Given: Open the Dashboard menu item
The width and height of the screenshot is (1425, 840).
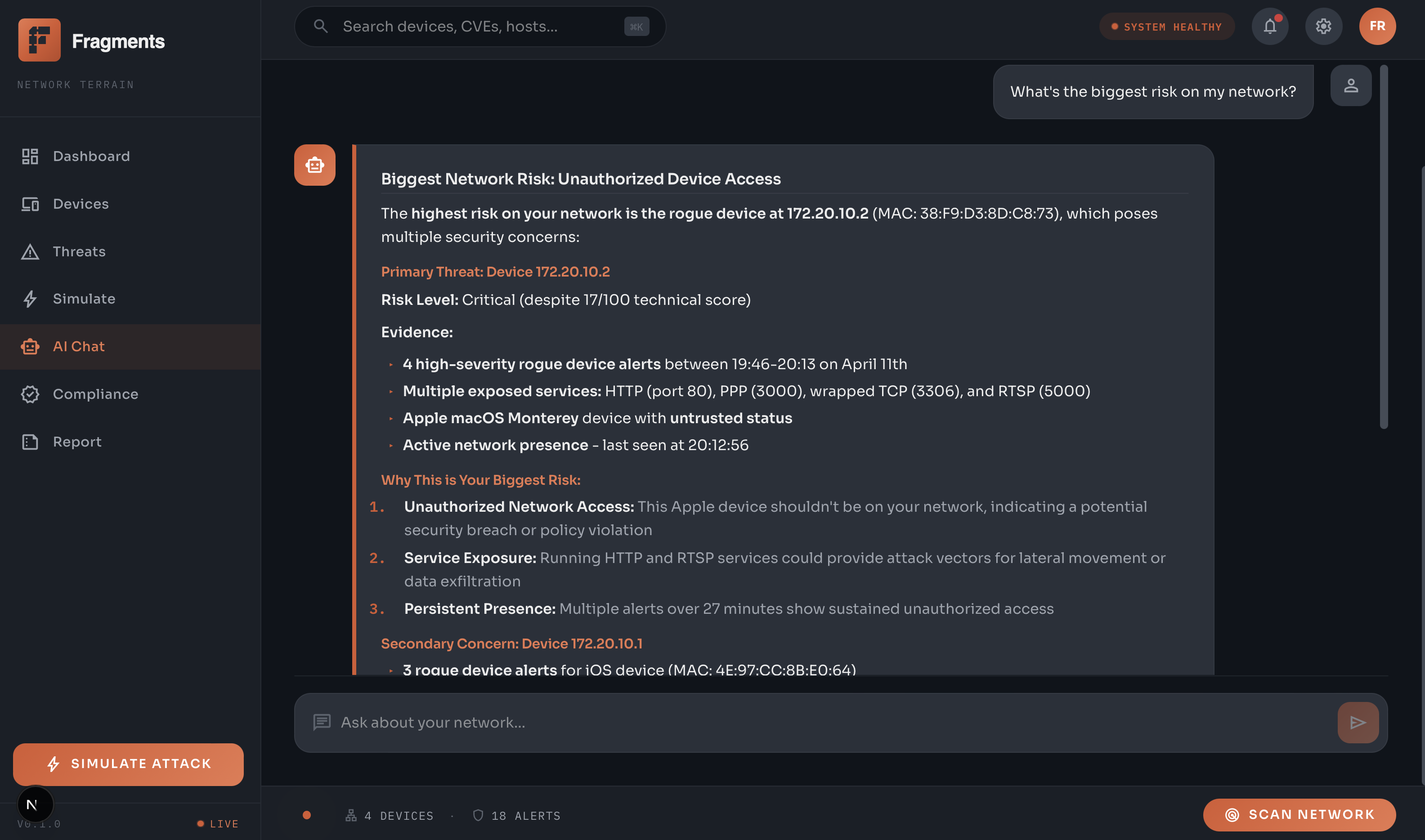Looking at the screenshot, I should 90,156.
